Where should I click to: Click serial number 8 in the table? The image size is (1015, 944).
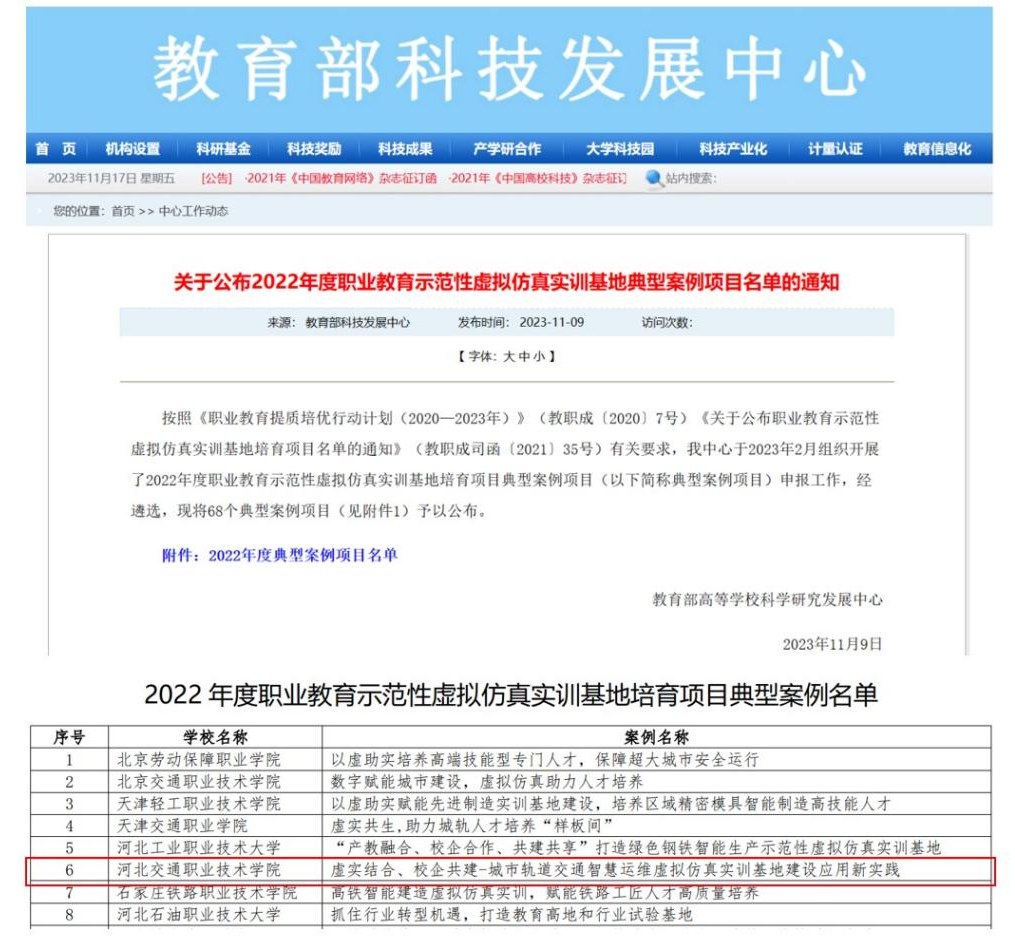(x=69, y=915)
